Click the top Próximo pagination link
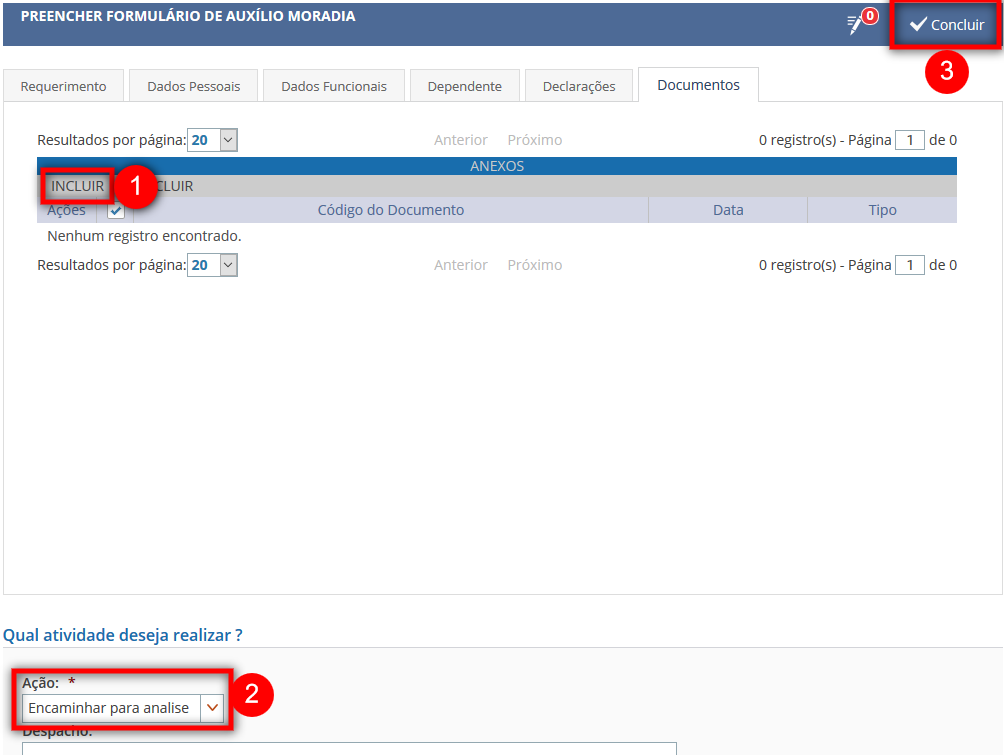 coord(534,140)
